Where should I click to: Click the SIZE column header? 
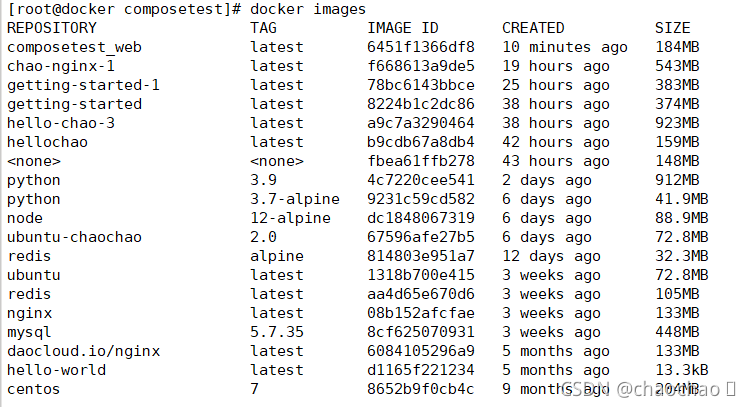coord(673,28)
